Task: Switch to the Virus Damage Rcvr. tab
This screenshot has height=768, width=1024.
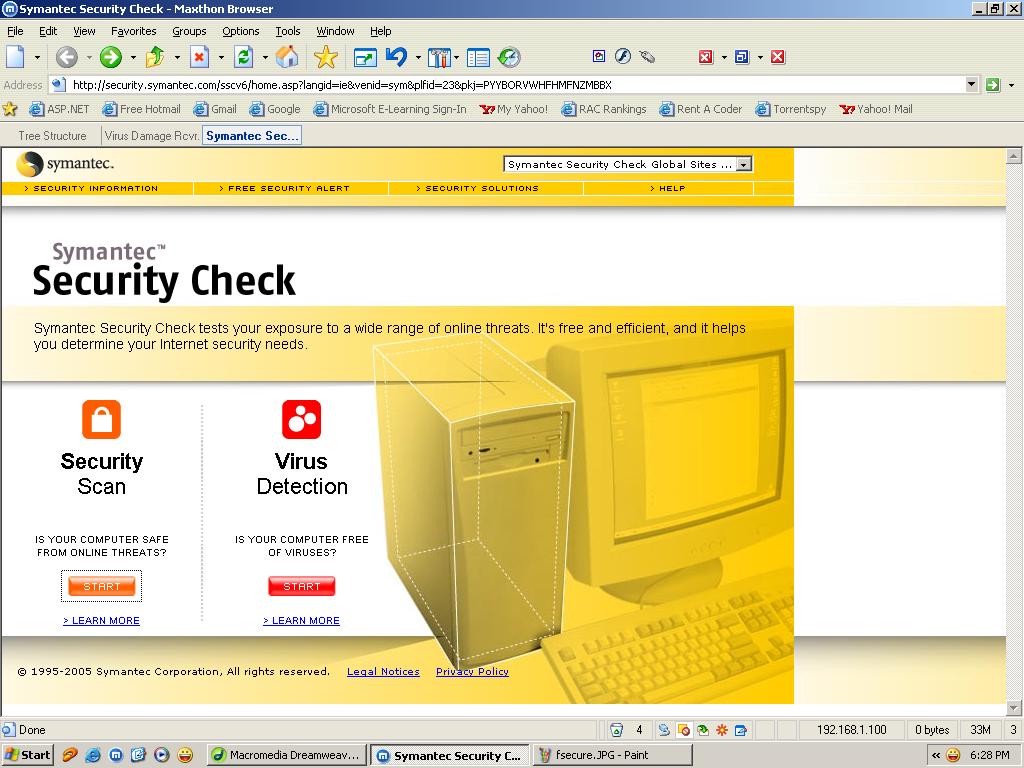Action: pyautogui.click(x=152, y=136)
